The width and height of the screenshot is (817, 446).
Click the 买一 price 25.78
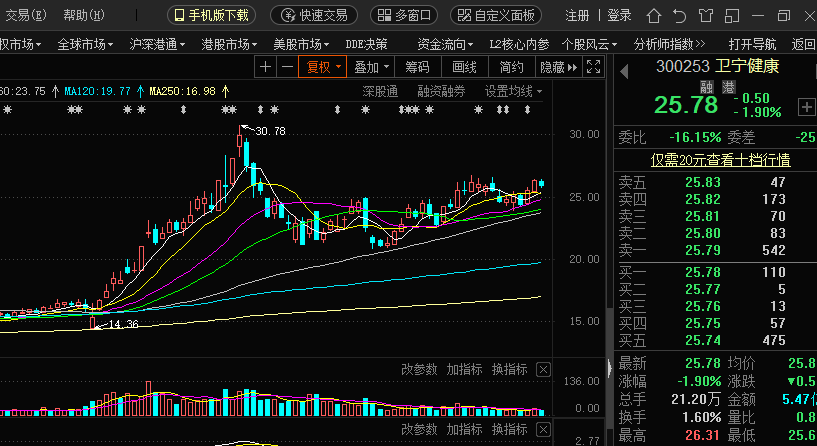click(703, 272)
